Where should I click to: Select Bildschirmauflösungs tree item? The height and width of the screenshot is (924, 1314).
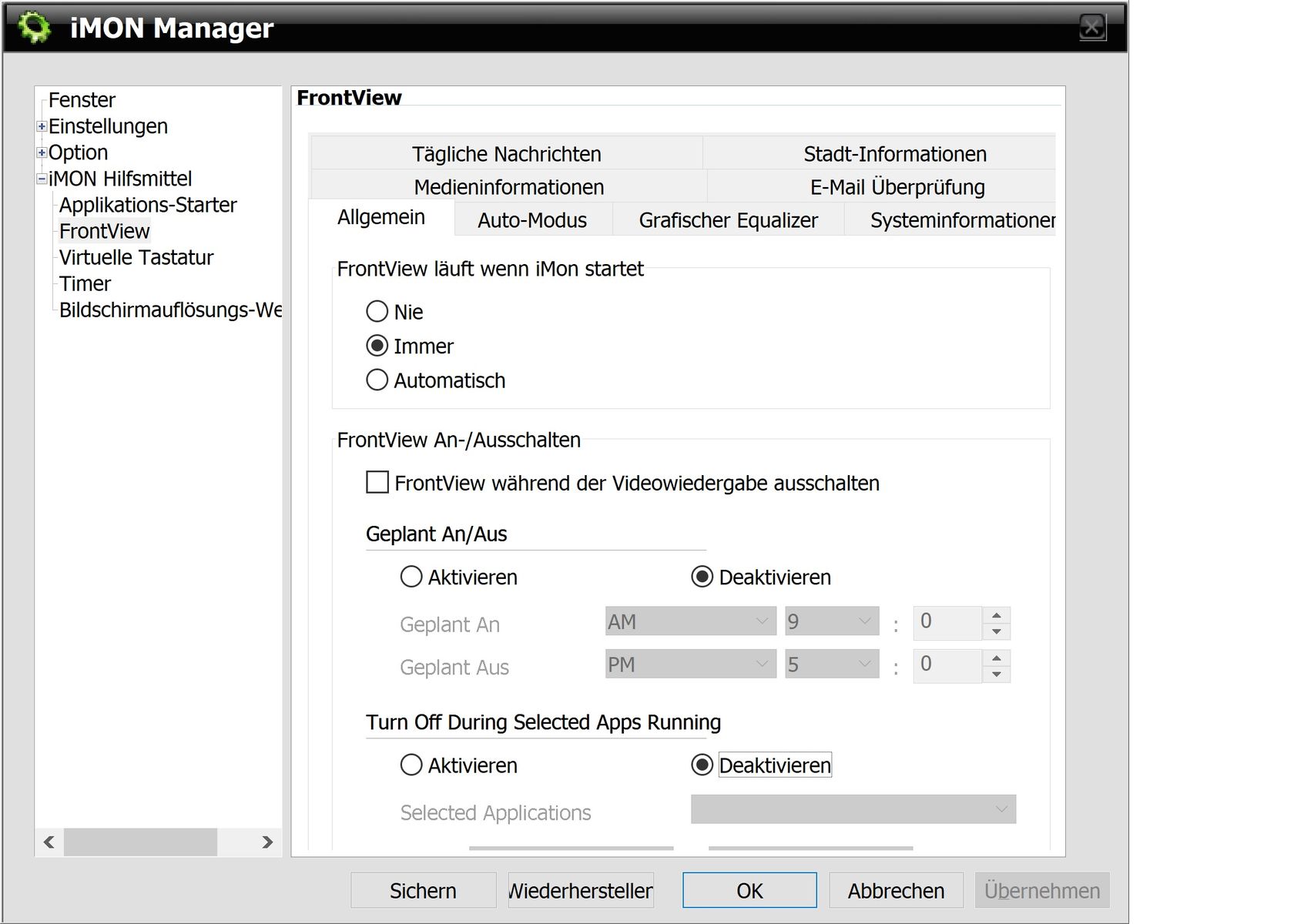tap(170, 310)
